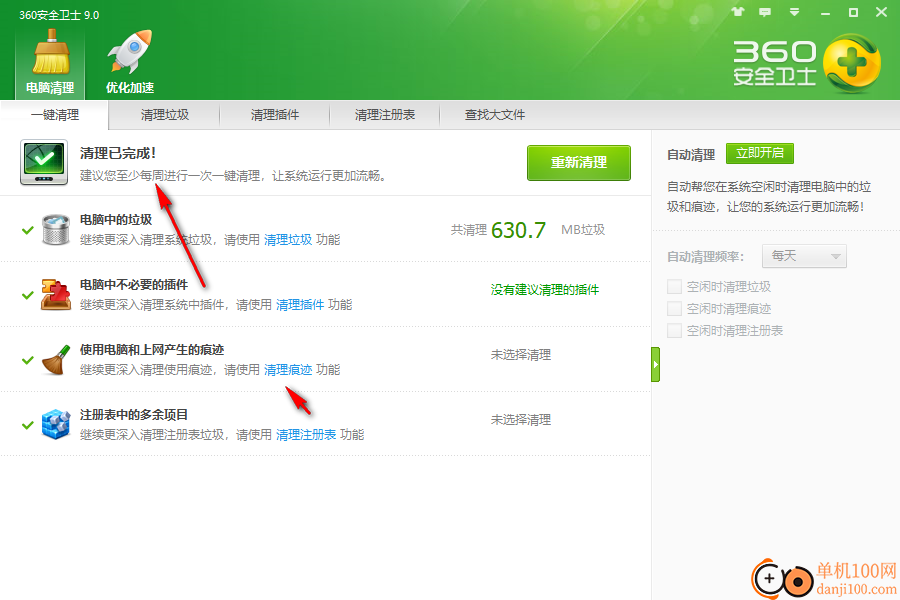Image resolution: width=900 pixels, height=600 pixels.
Task: Open the 清理注册表 link in description
Action: point(306,435)
